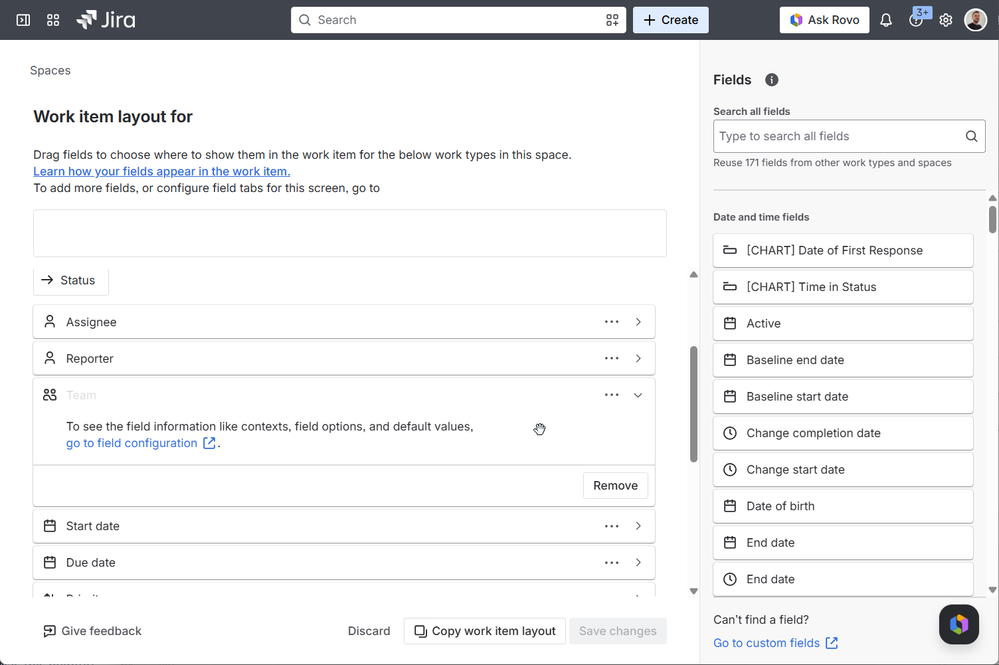This screenshot has width=999, height=665.
Task: Open the app switcher grid icon
Action: [53, 20]
